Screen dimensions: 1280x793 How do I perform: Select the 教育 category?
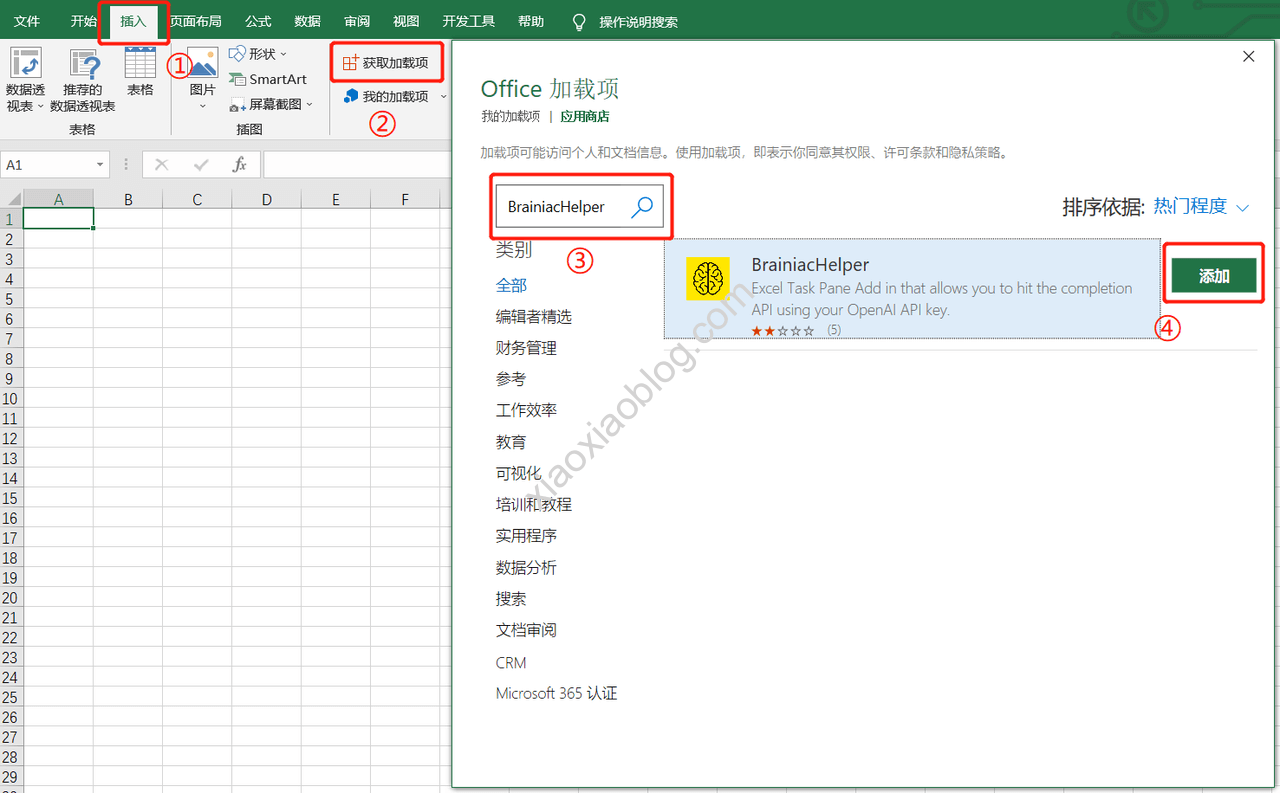[x=510, y=442]
